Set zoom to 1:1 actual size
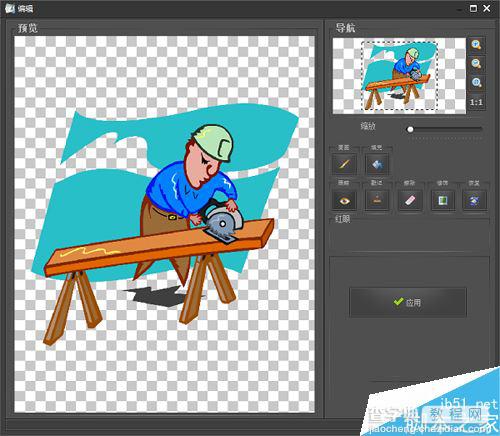 [476, 102]
